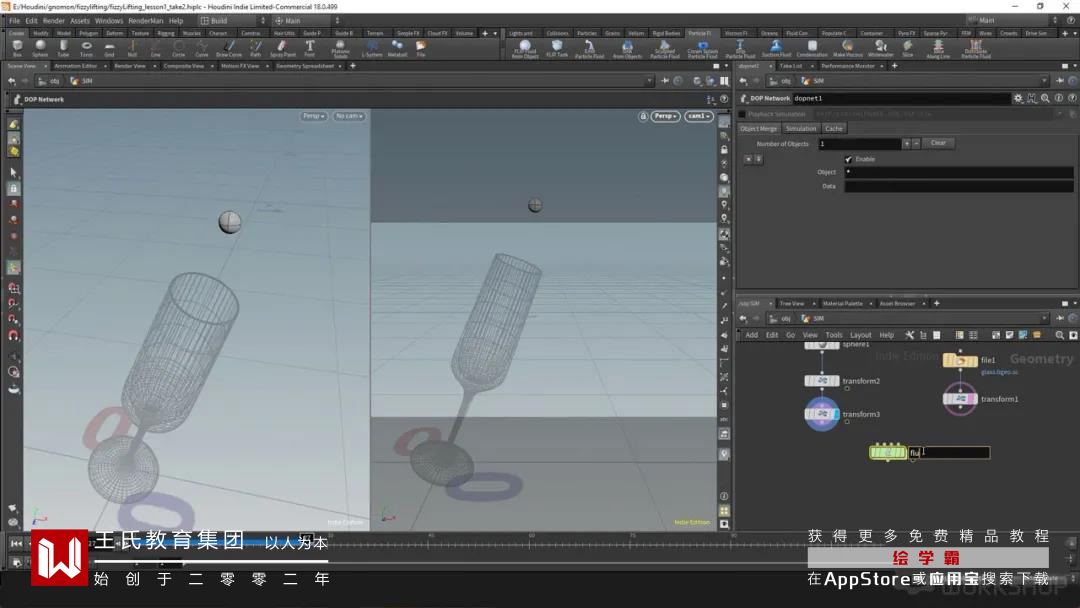The image size is (1080, 608).
Task: Open left viewport Persp dropdown
Action: (x=313, y=116)
